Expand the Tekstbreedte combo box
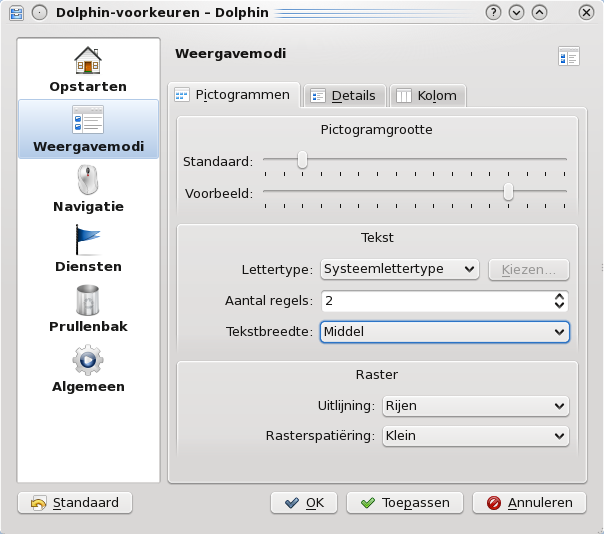 click(x=444, y=332)
